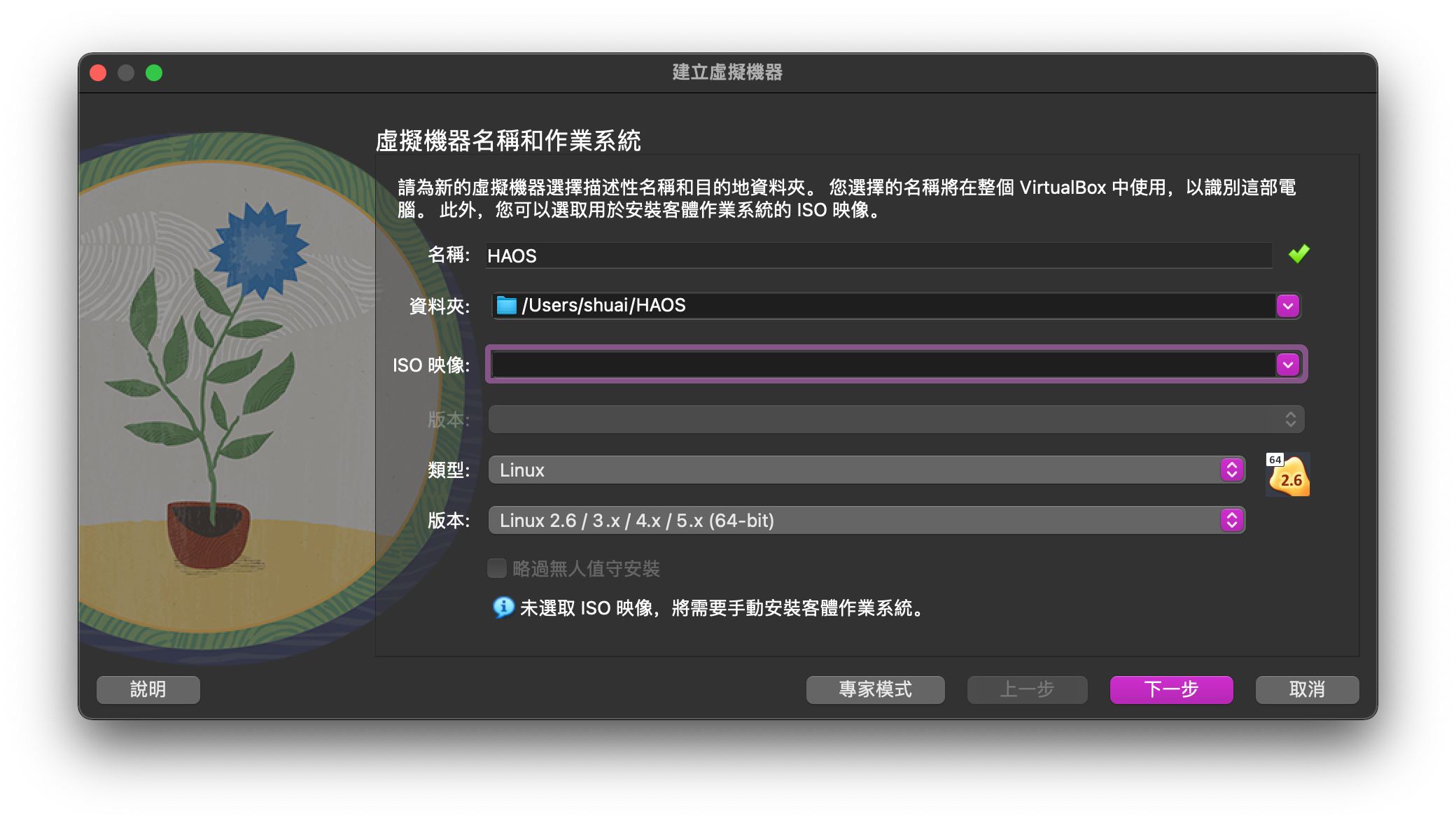Image resolution: width=1456 pixels, height=823 pixels.
Task: Click the blue folder icon in 資料夾 field
Action: 506,306
